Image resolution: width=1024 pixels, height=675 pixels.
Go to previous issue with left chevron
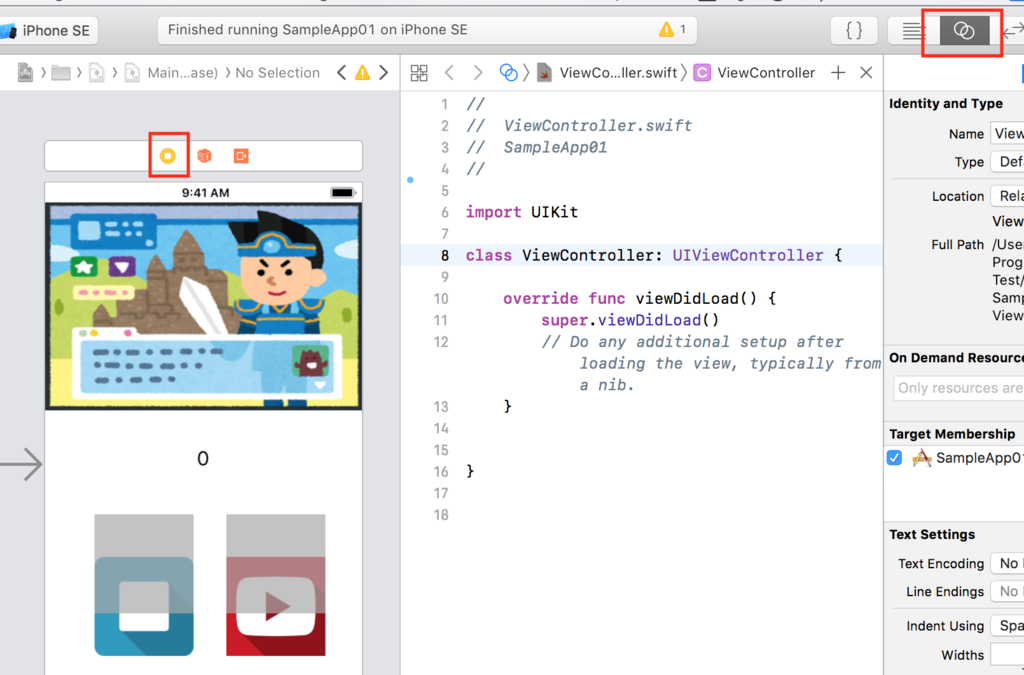(x=342, y=72)
